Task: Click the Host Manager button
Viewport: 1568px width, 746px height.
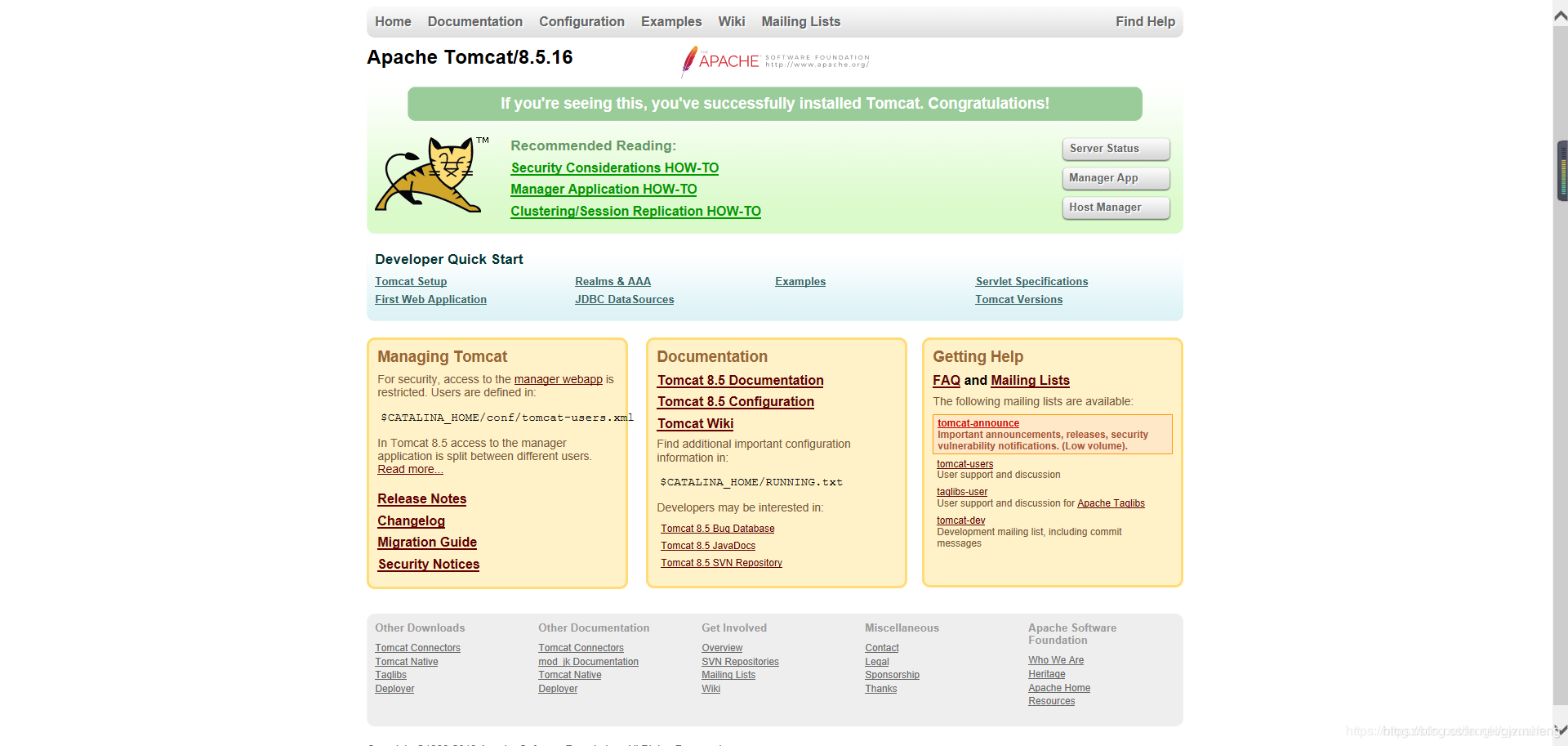Action: point(1116,208)
